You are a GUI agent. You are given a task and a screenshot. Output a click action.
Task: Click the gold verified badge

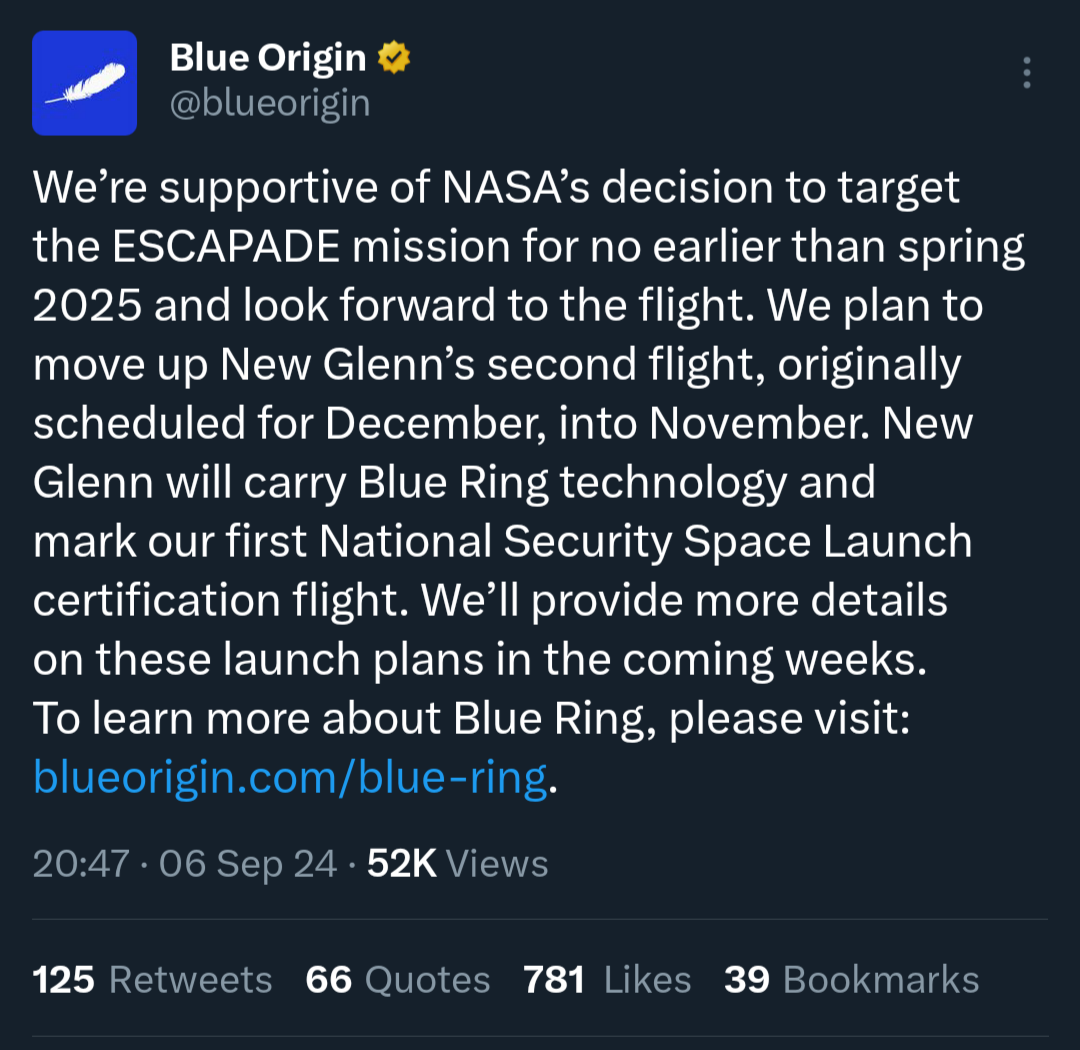point(394,57)
